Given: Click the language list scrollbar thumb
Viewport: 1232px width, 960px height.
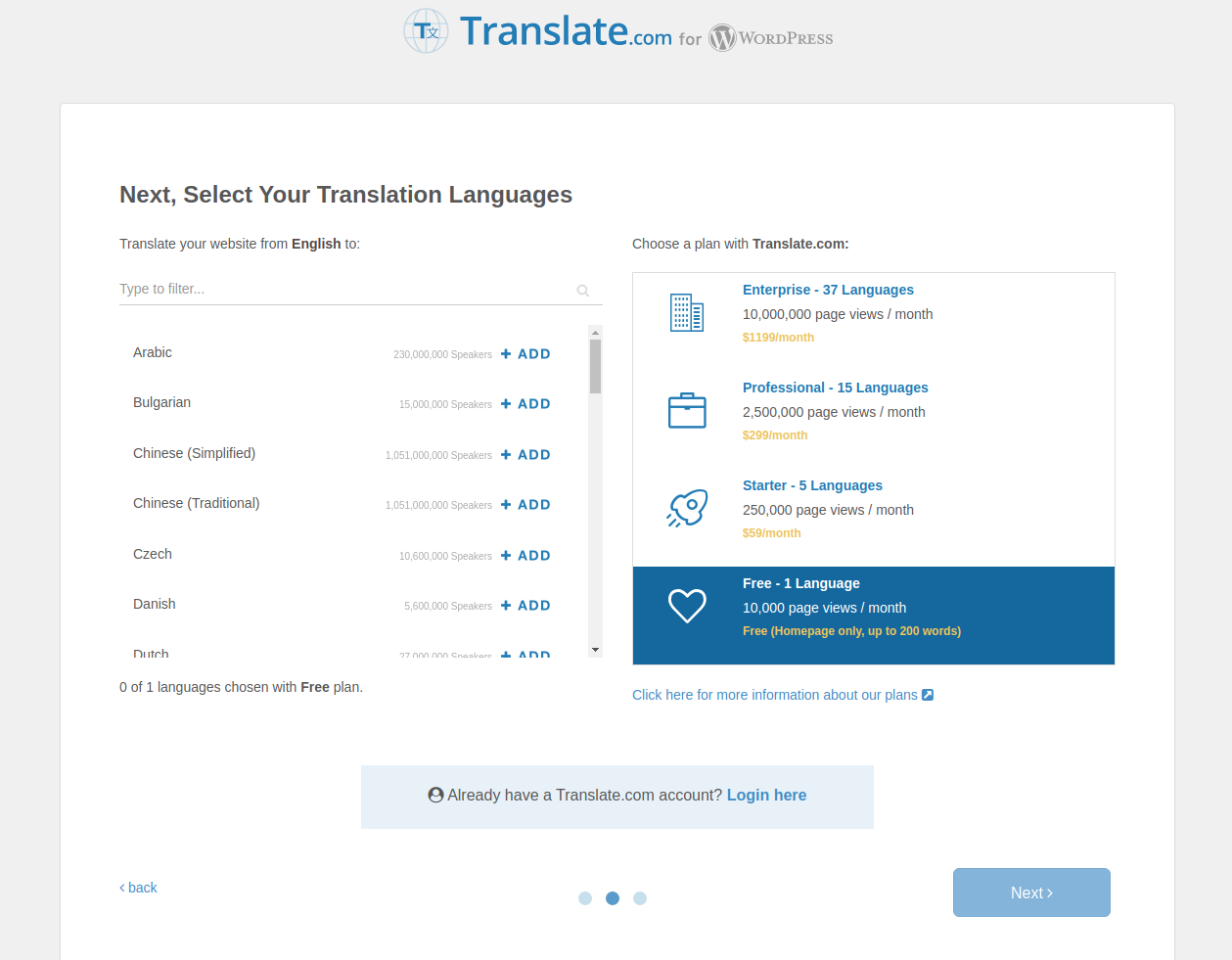Looking at the screenshot, I should (x=595, y=366).
